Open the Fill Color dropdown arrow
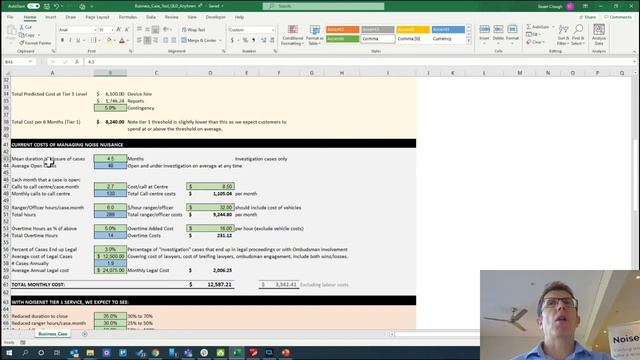640x360 pixels. coord(114,40)
